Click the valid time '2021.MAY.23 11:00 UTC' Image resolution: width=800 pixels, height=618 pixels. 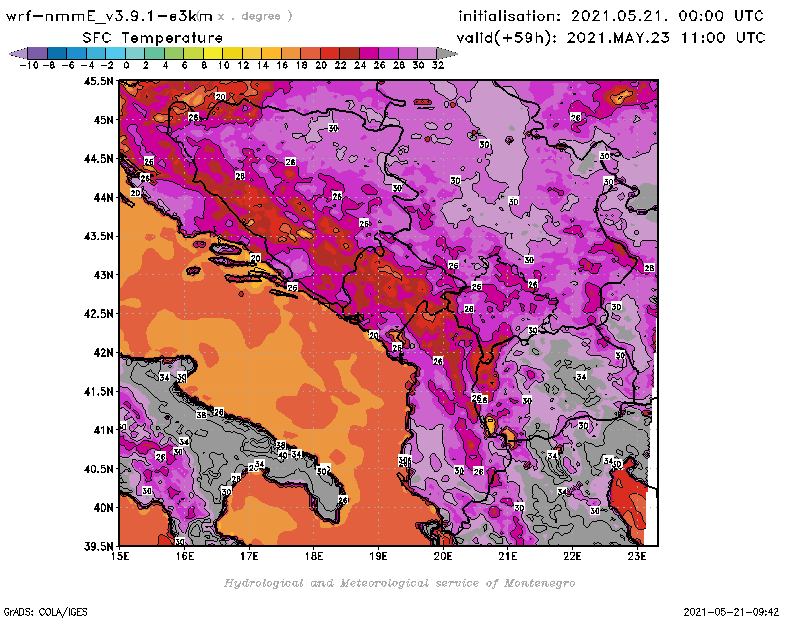(666, 38)
